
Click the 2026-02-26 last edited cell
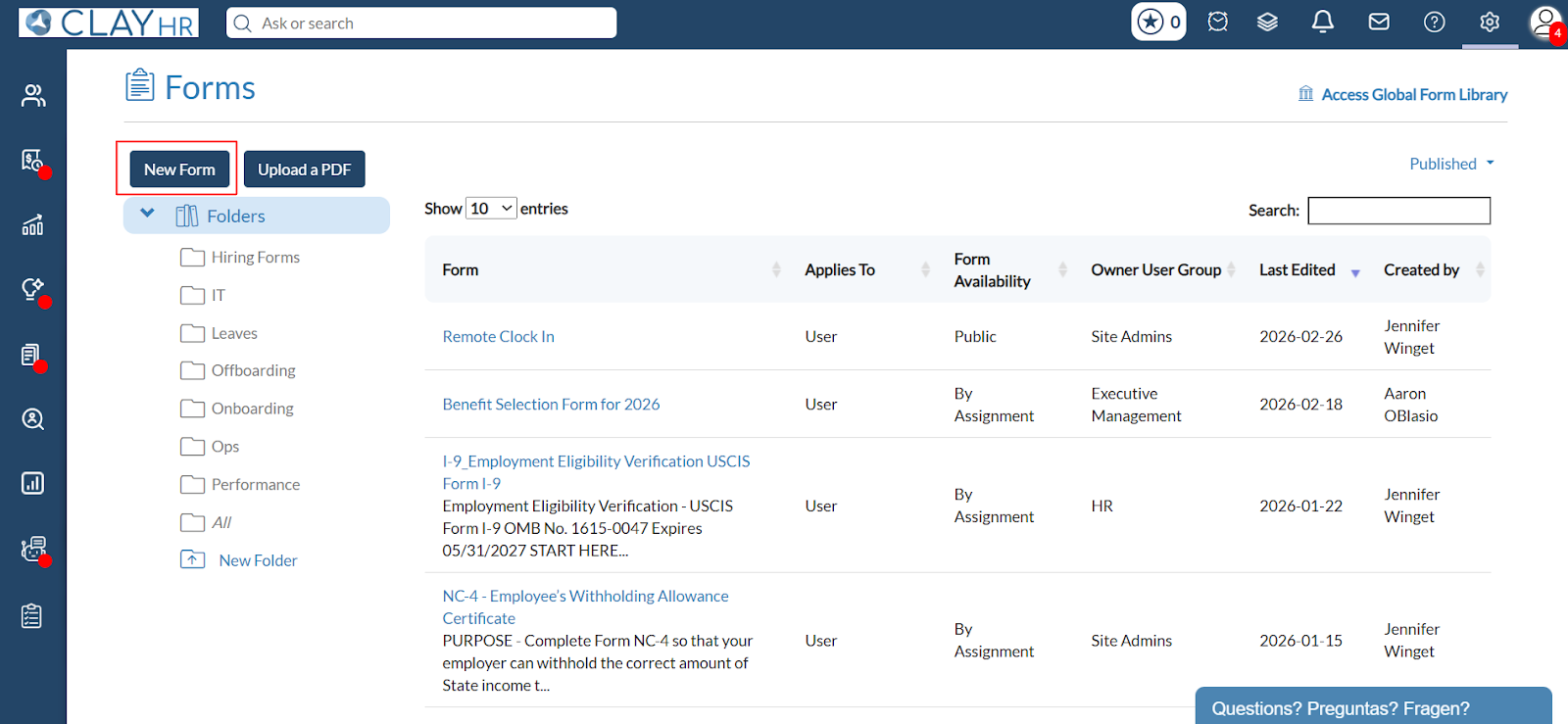[x=1300, y=336]
